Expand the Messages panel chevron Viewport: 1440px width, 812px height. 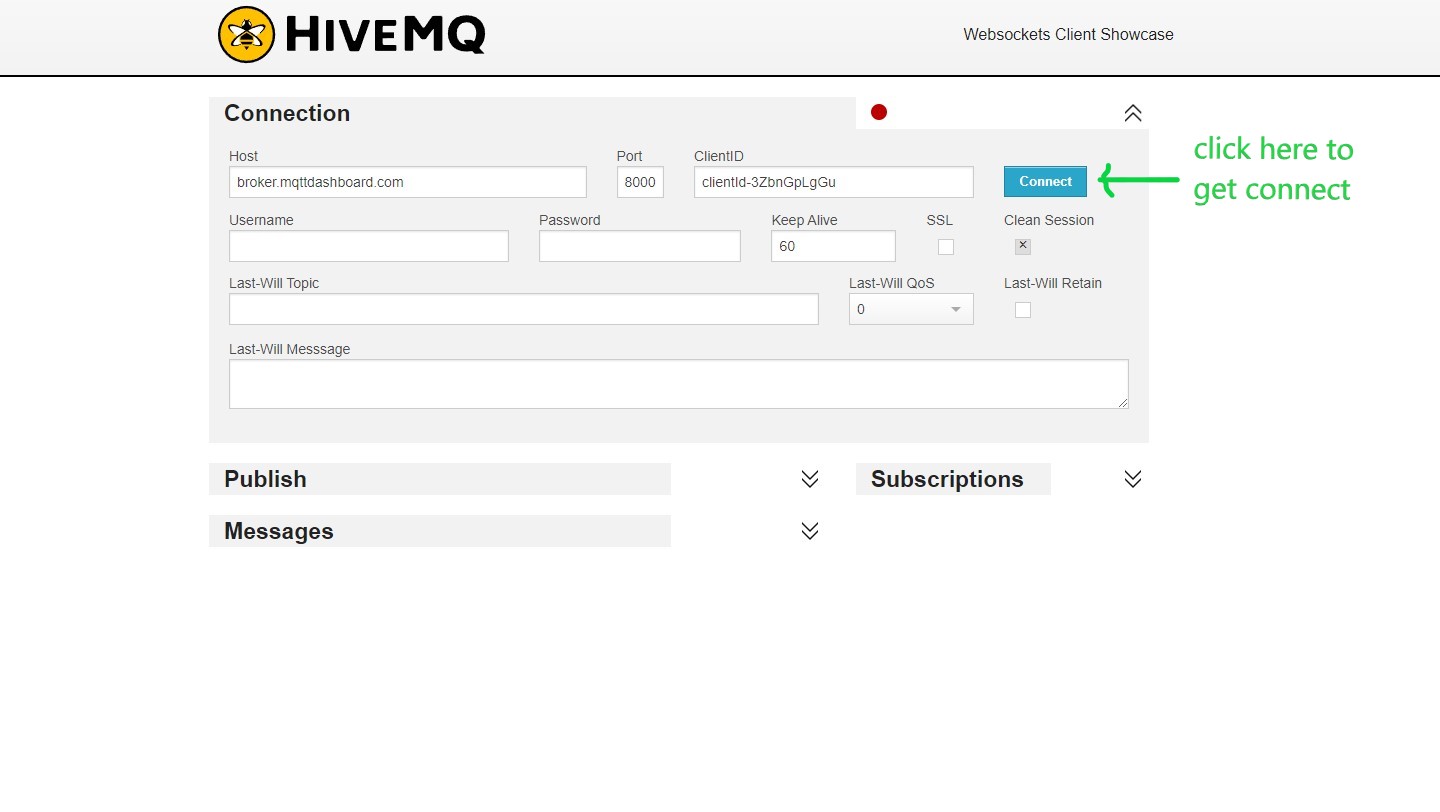(810, 531)
